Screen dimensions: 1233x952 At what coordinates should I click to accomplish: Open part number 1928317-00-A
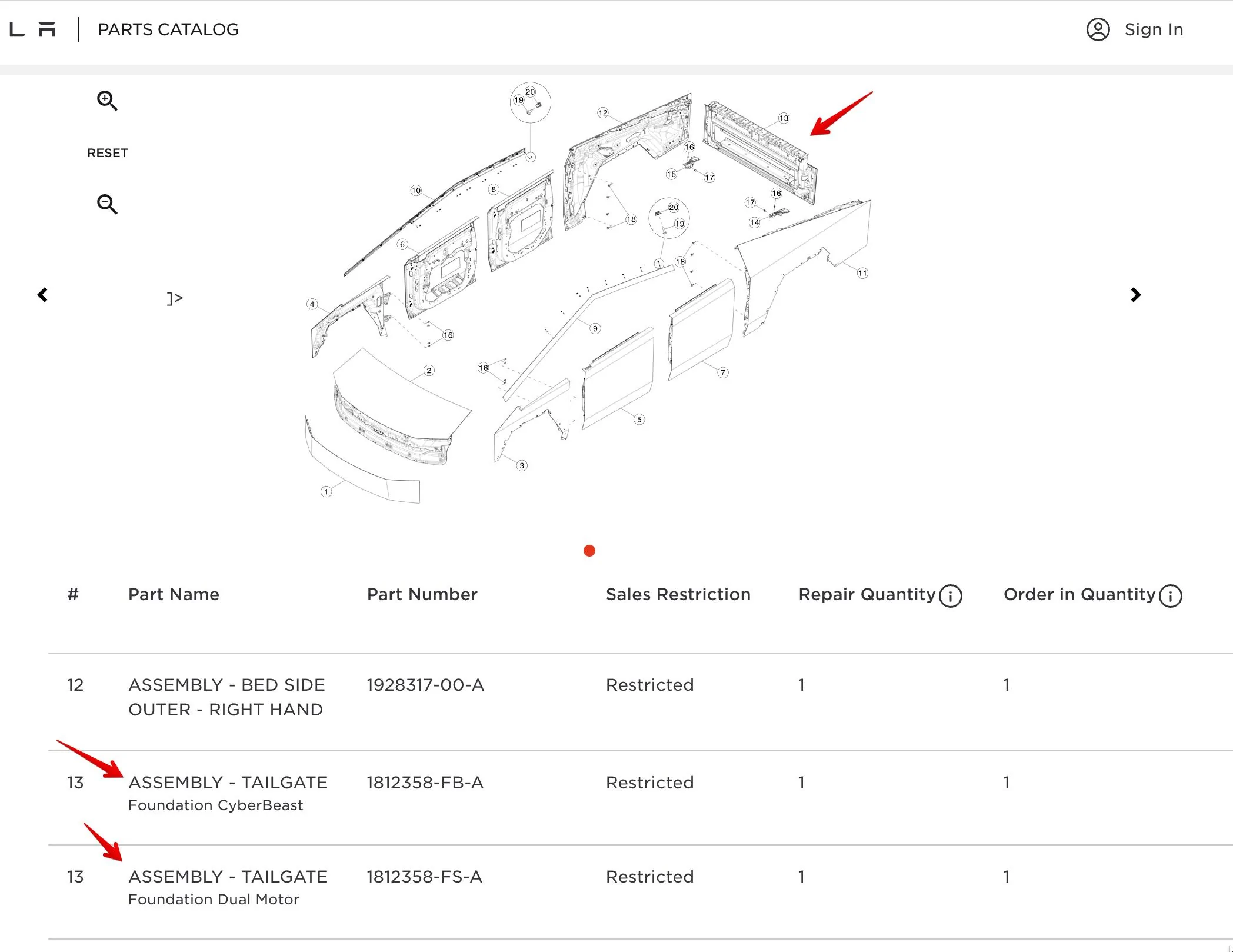425,685
